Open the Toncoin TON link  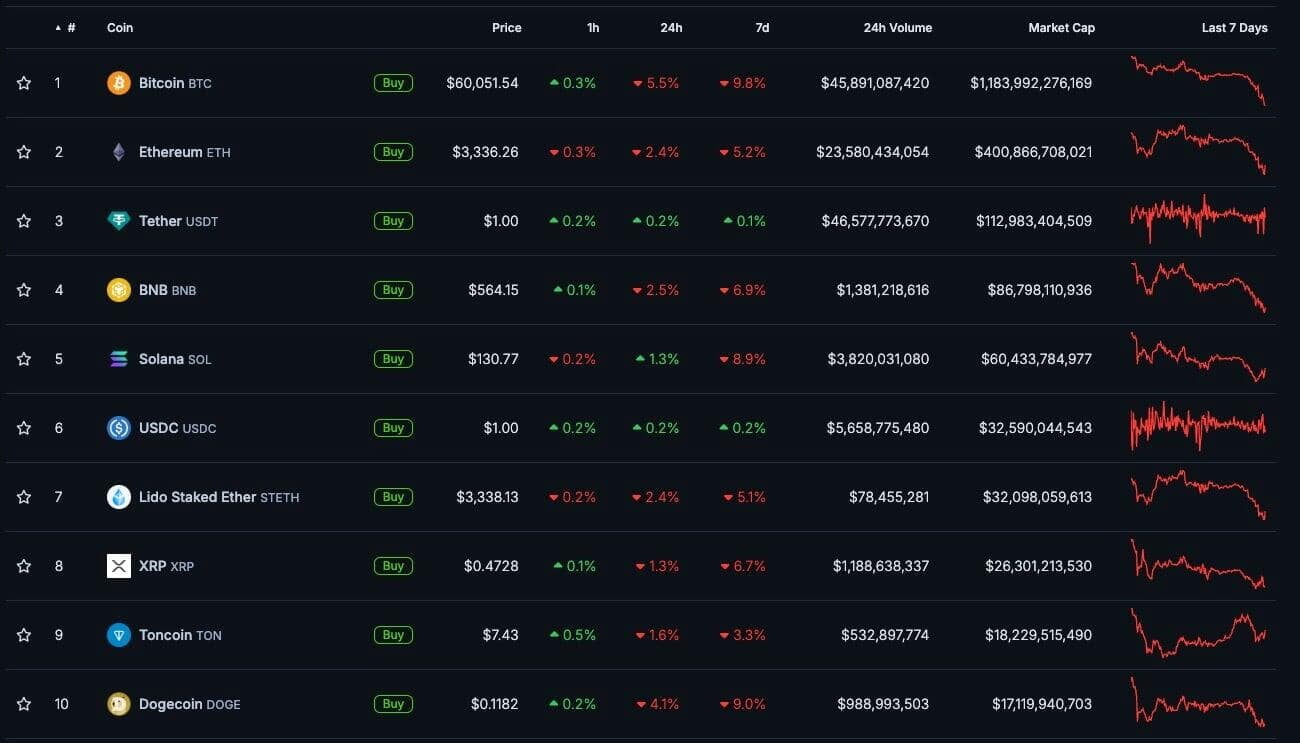pos(180,635)
